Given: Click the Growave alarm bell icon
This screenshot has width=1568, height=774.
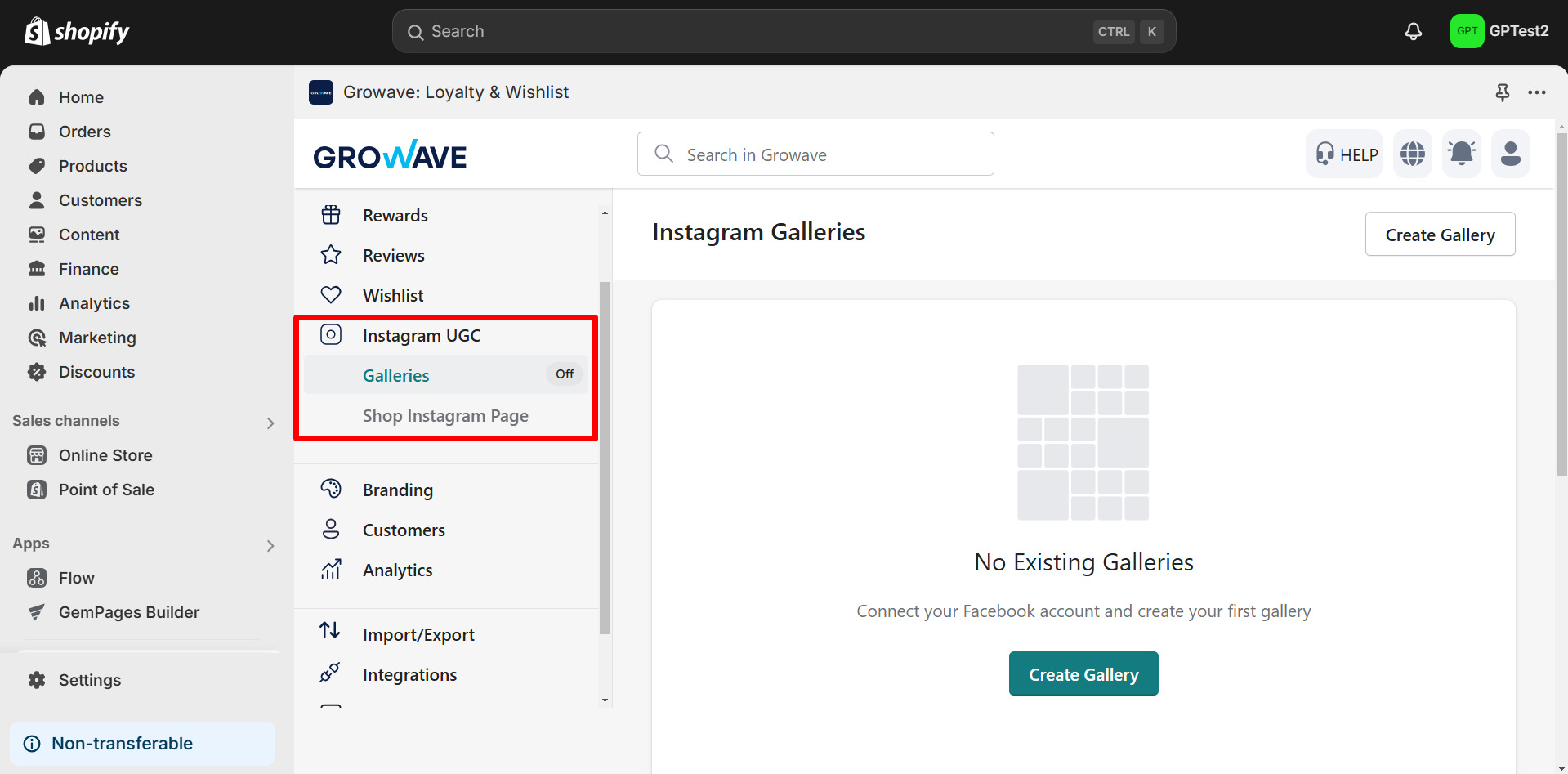Looking at the screenshot, I should point(1461,154).
